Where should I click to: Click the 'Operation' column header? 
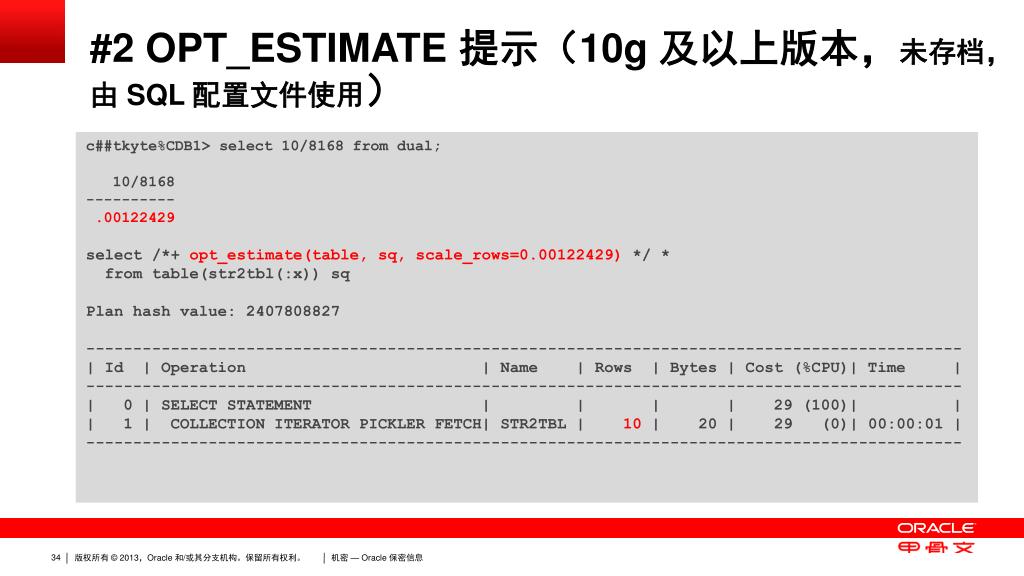[203, 368]
